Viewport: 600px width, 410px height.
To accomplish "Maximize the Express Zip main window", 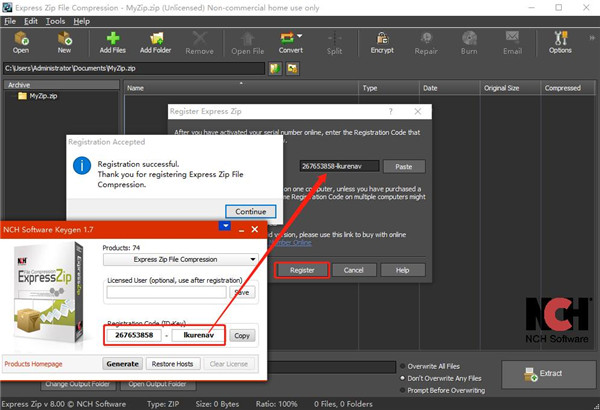I will point(559,8).
